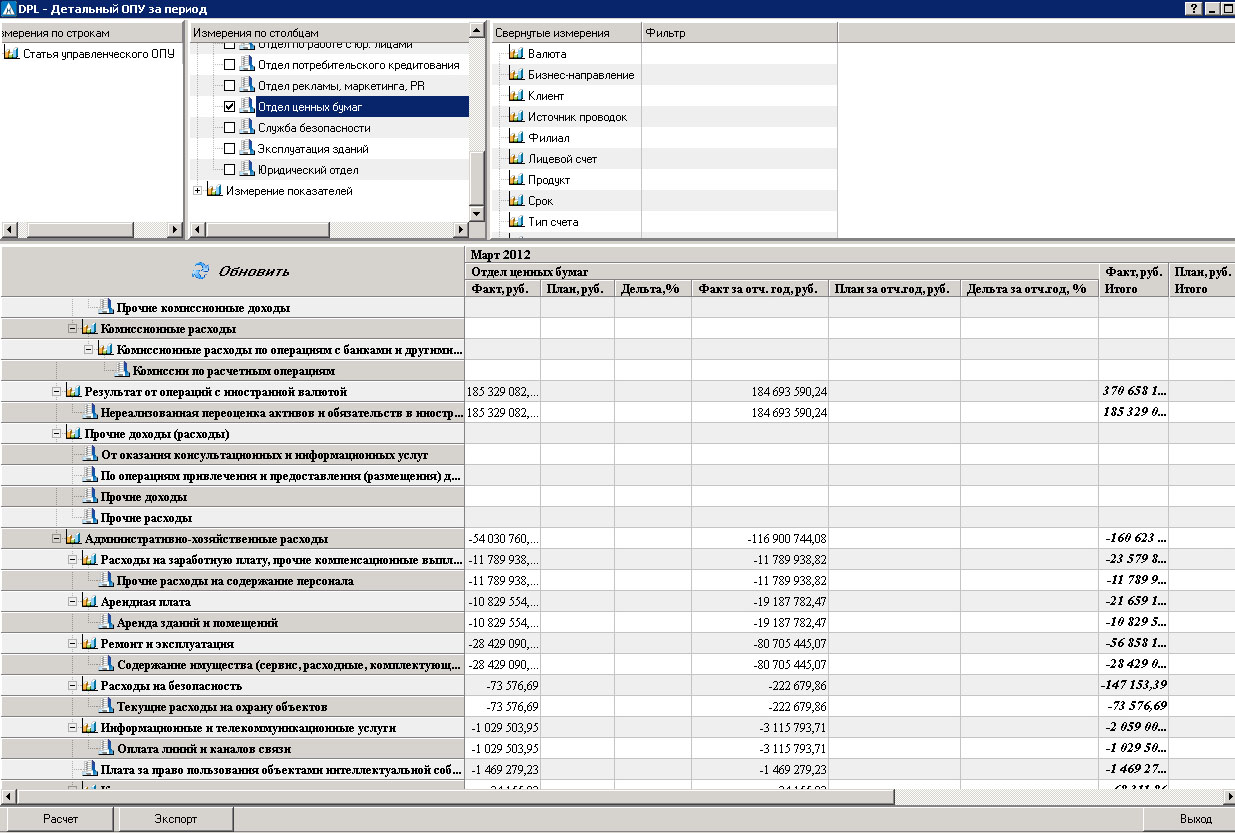Click the Тип счета dimension chart icon

click(516, 222)
